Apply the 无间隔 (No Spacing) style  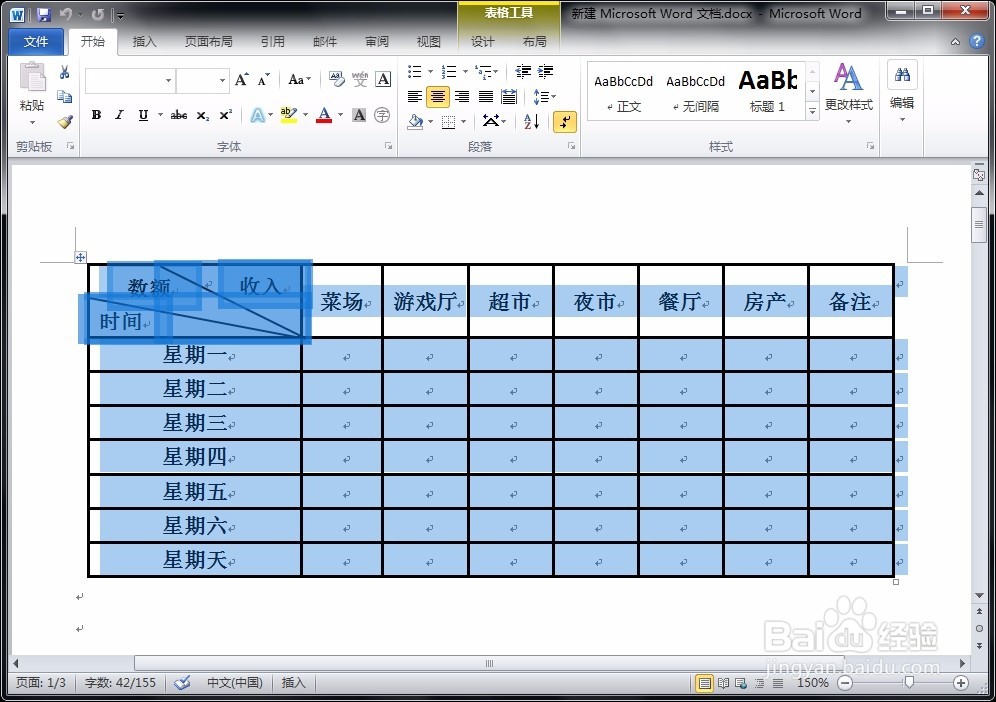[696, 92]
